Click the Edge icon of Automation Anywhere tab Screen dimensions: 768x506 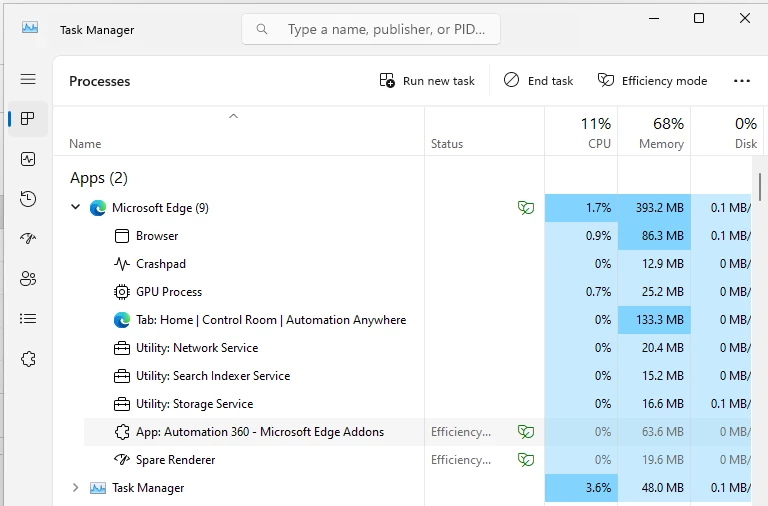[121, 320]
